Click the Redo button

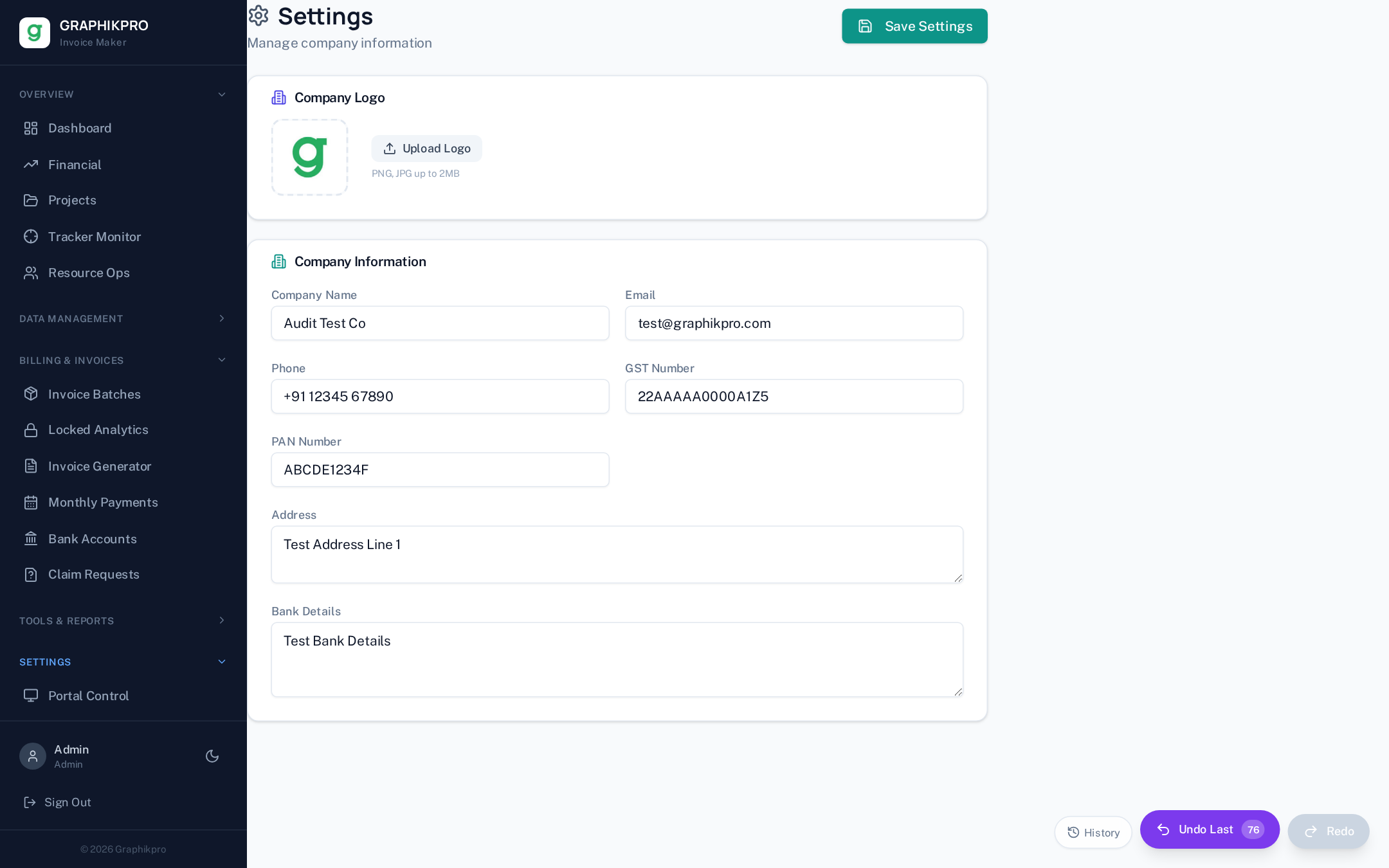click(x=1329, y=831)
